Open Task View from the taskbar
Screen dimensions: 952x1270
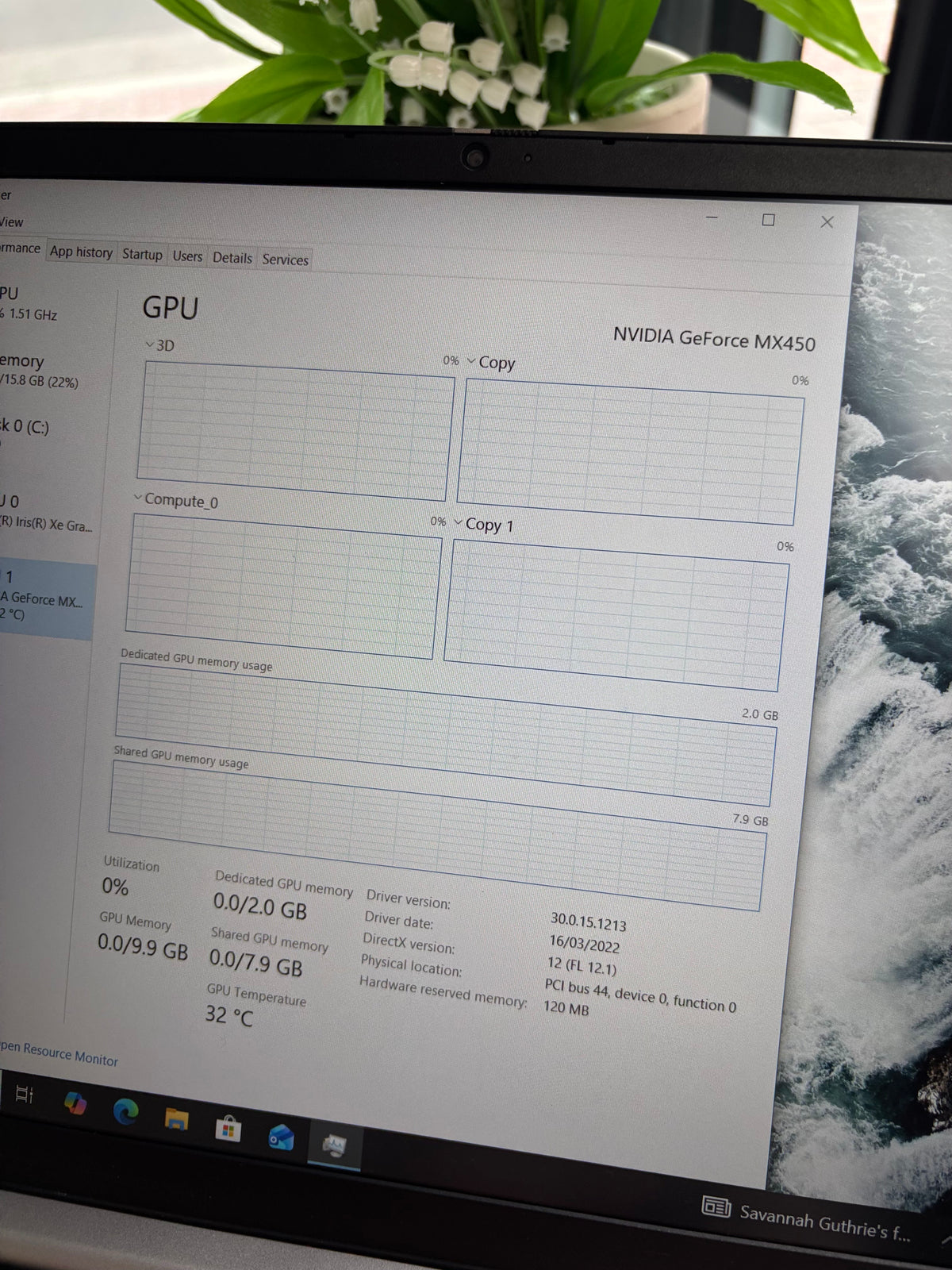[25, 1094]
